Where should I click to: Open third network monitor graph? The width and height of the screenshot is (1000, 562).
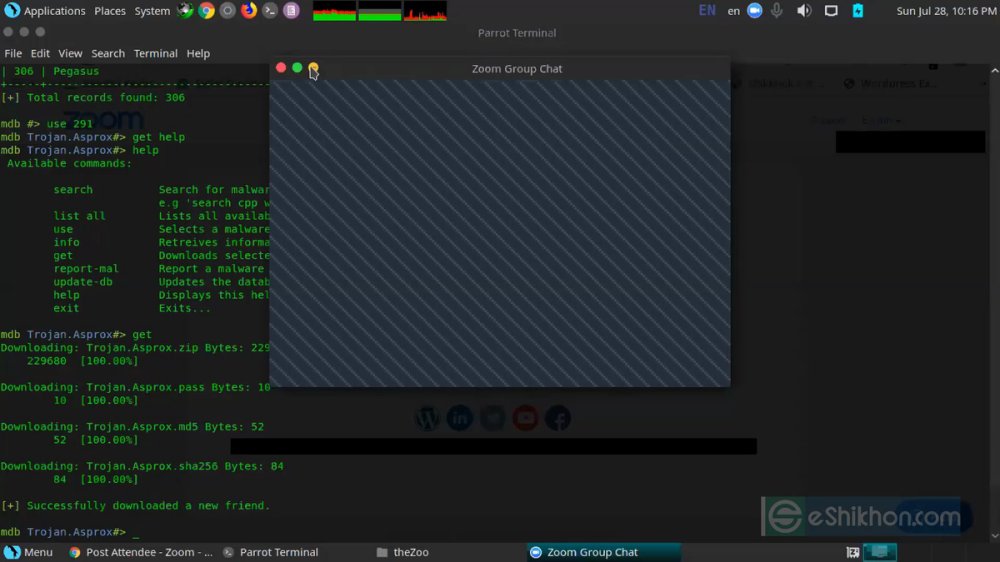tap(425, 11)
